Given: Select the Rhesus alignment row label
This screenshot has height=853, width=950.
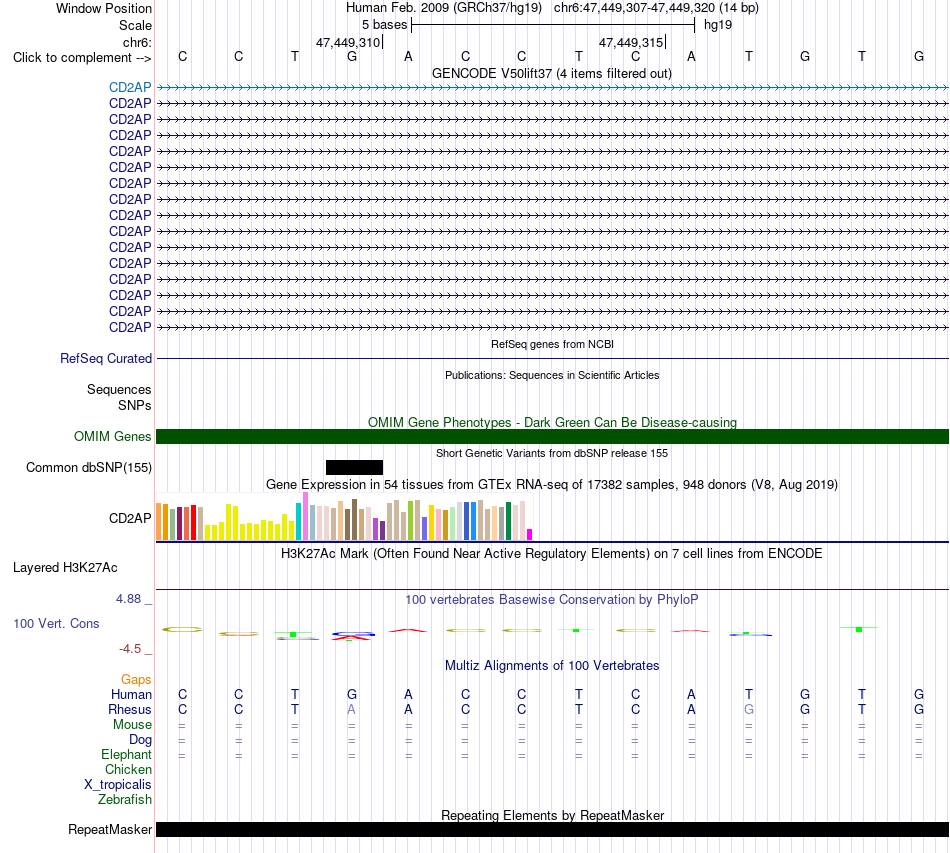Looking at the screenshot, I should 130,709.
